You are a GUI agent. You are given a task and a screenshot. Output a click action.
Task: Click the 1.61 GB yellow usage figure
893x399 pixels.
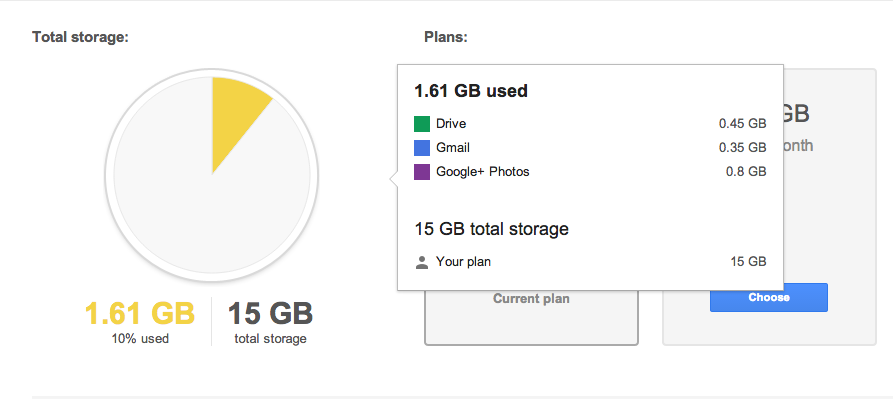[140, 314]
